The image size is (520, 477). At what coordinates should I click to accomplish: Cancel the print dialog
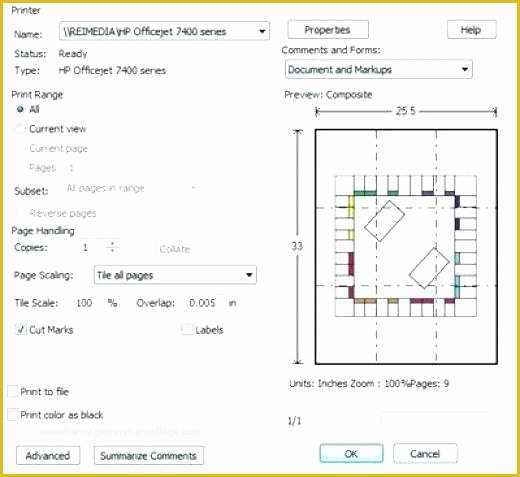coord(425,453)
